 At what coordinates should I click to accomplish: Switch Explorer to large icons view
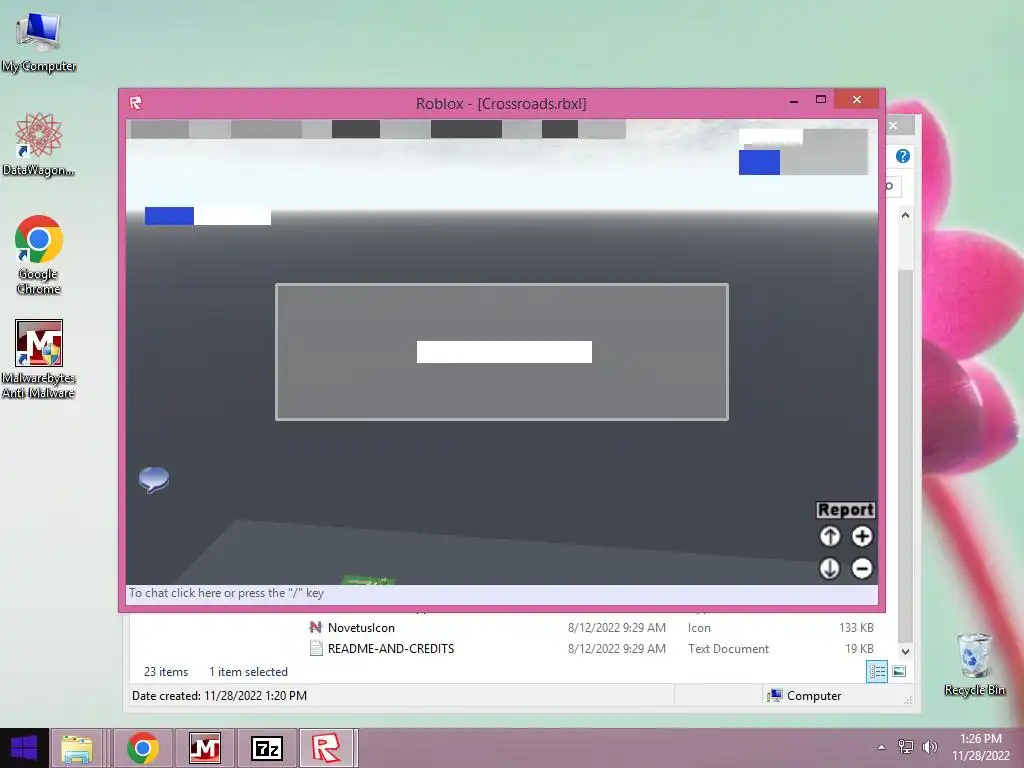899,671
